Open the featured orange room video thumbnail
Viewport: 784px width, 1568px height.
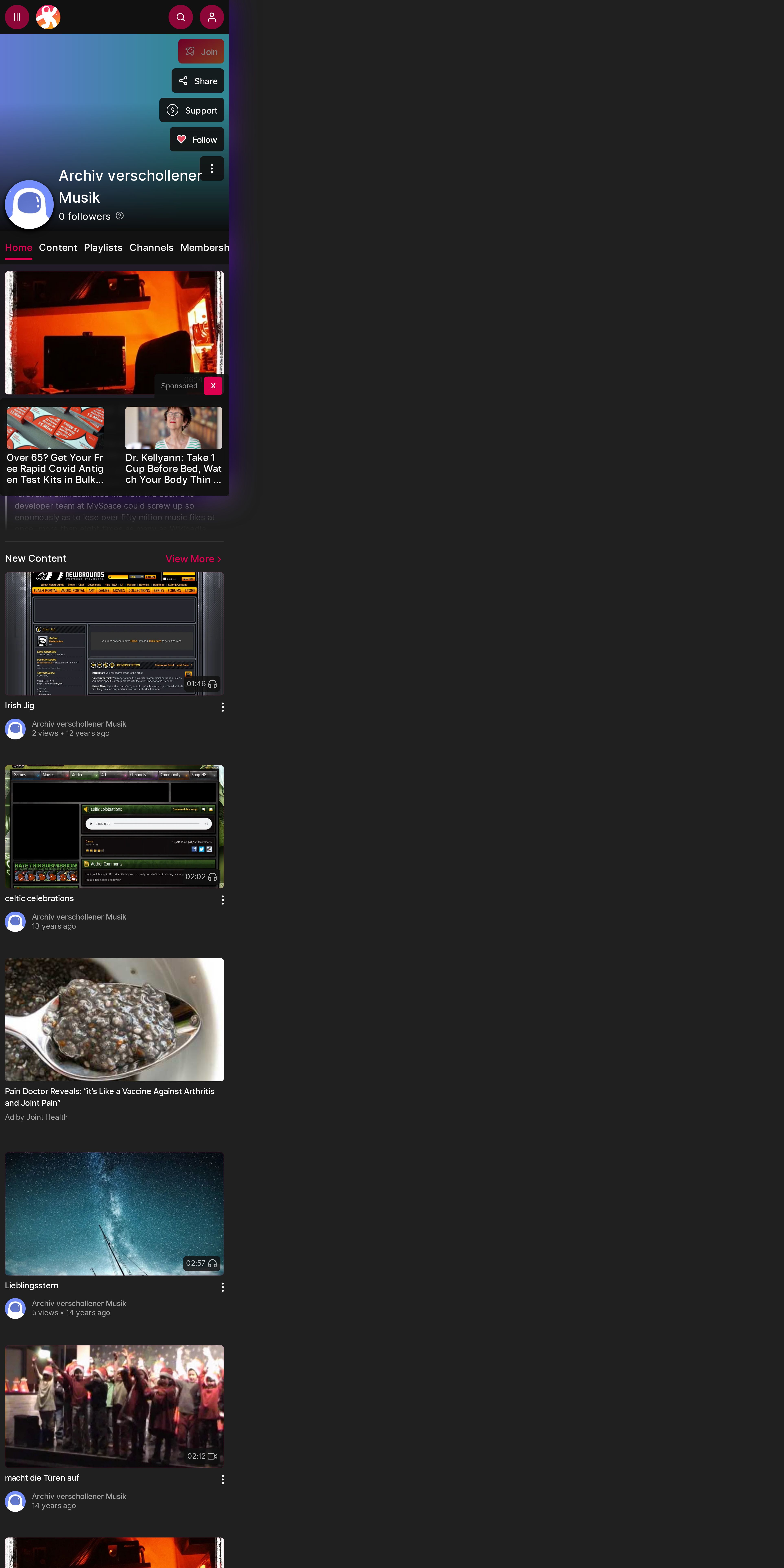114,333
